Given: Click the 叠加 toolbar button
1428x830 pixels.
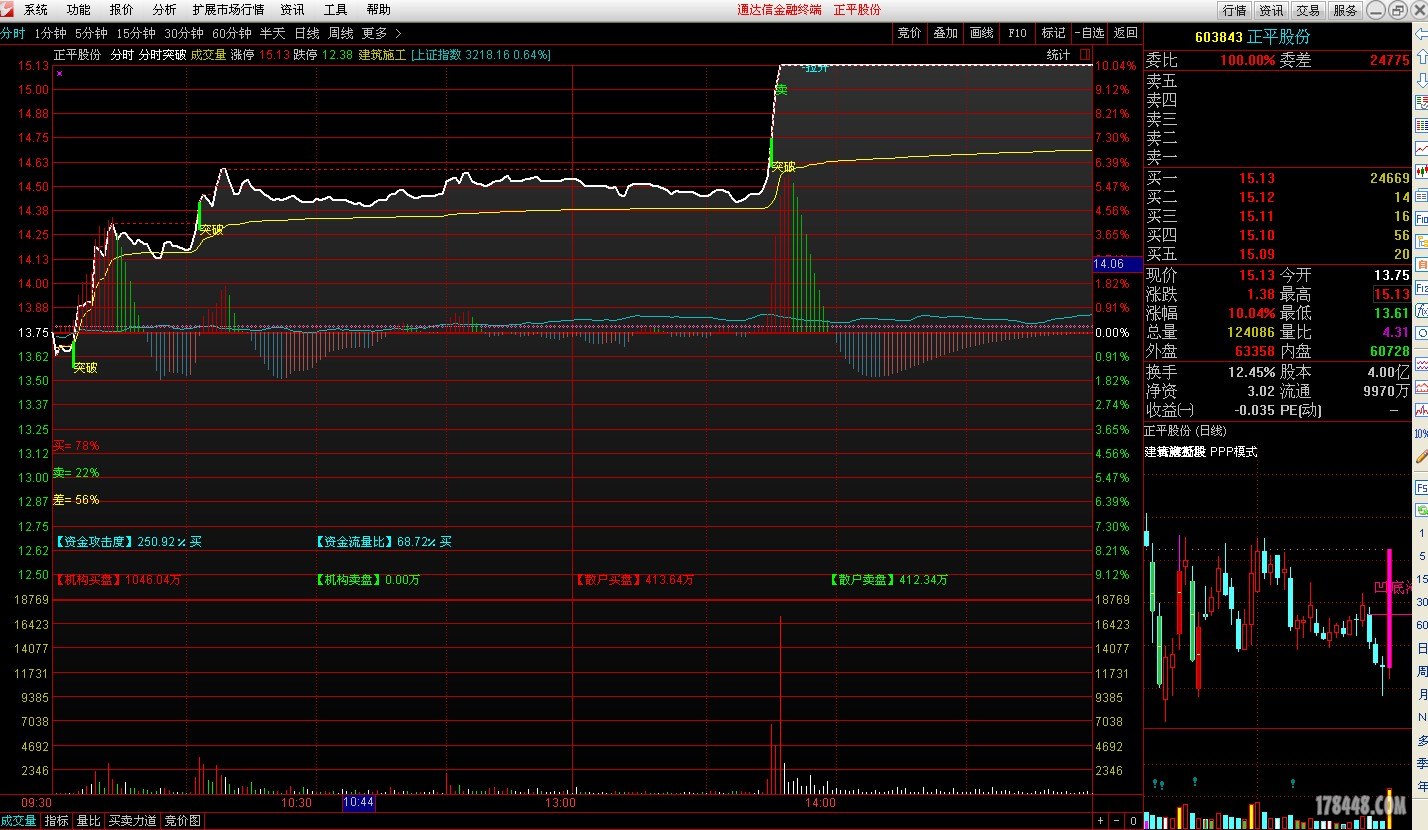Looking at the screenshot, I should click(x=945, y=32).
